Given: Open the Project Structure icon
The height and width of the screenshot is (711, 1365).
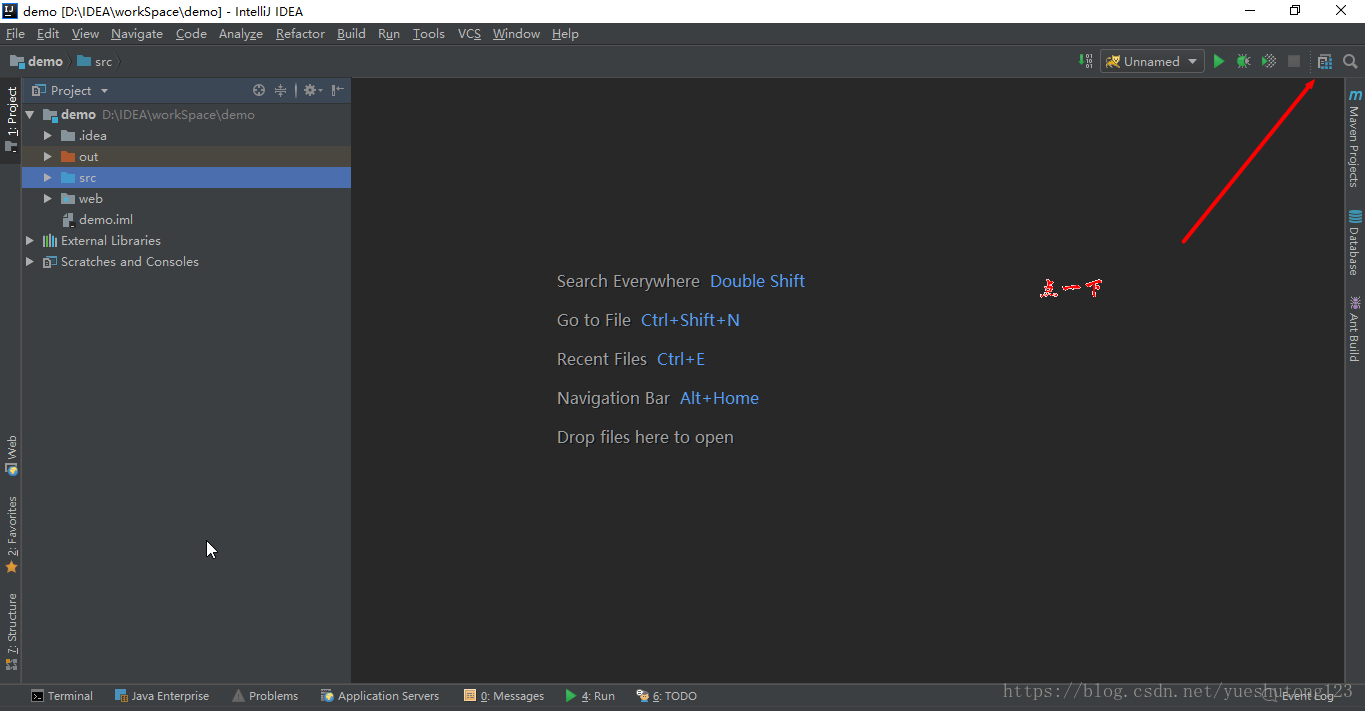Looking at the screenshot, I should point(1325,61).
